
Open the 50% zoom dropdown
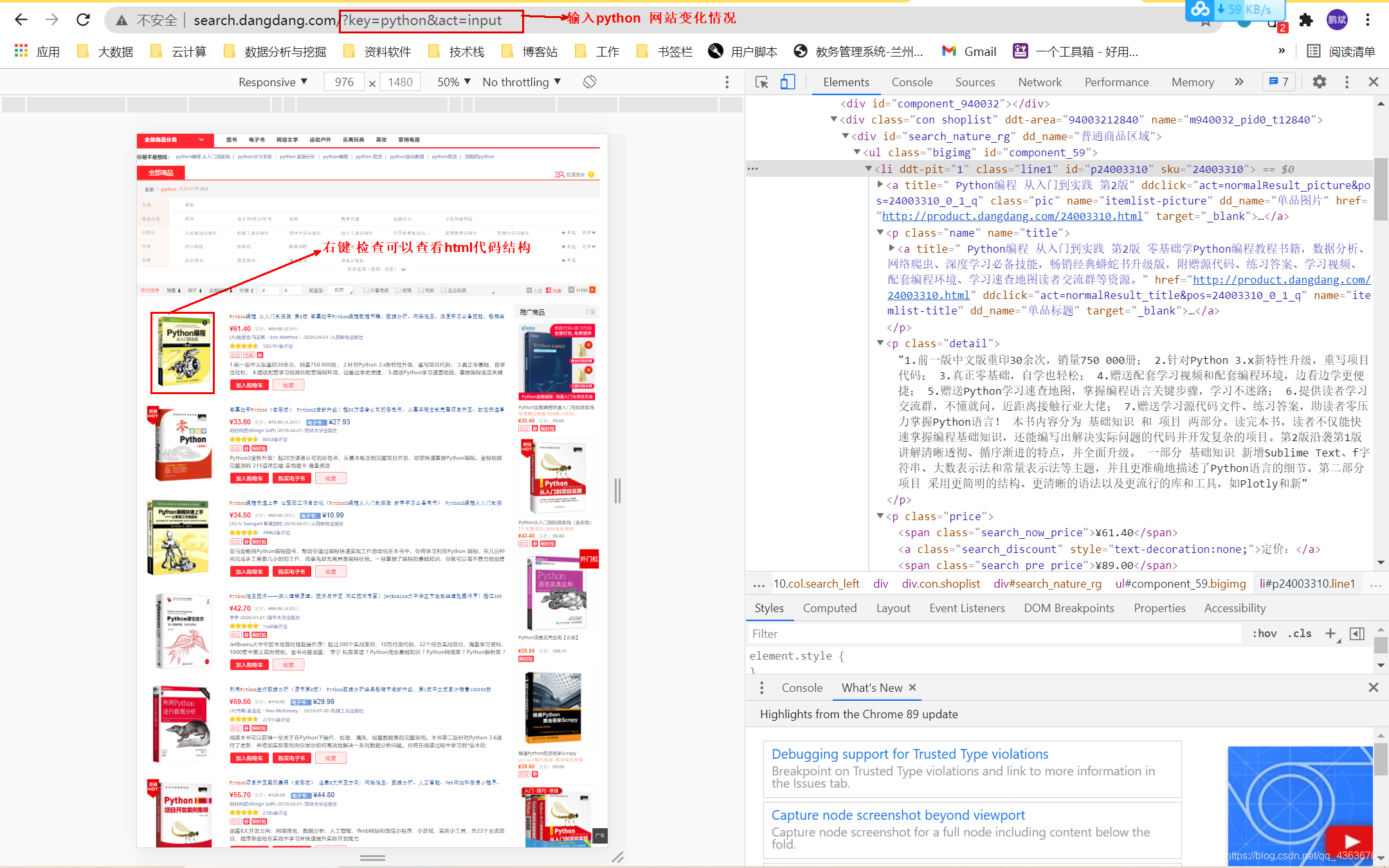tap(454, 82)
